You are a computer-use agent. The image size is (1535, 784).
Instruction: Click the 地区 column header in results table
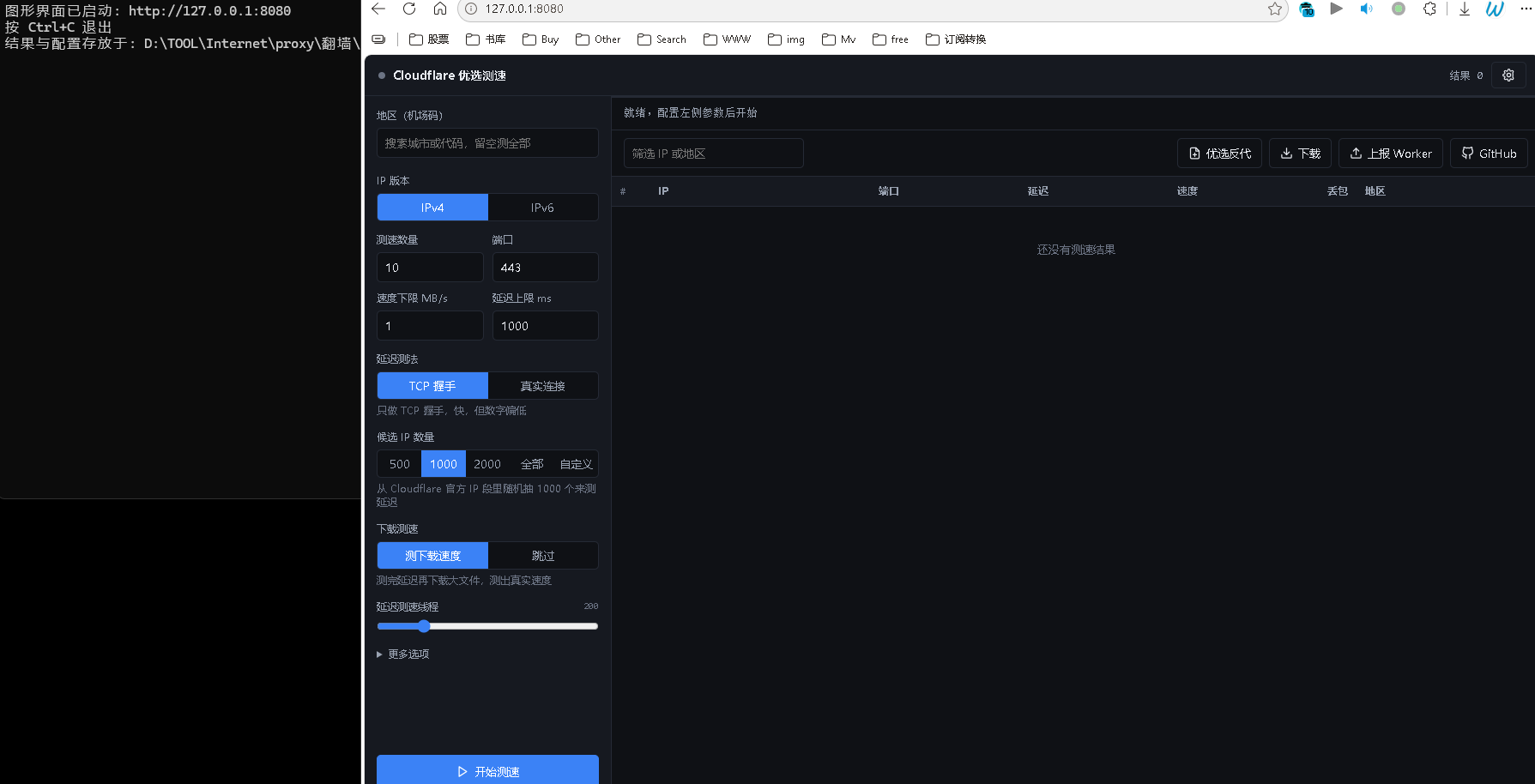[x=1375, y=191]
